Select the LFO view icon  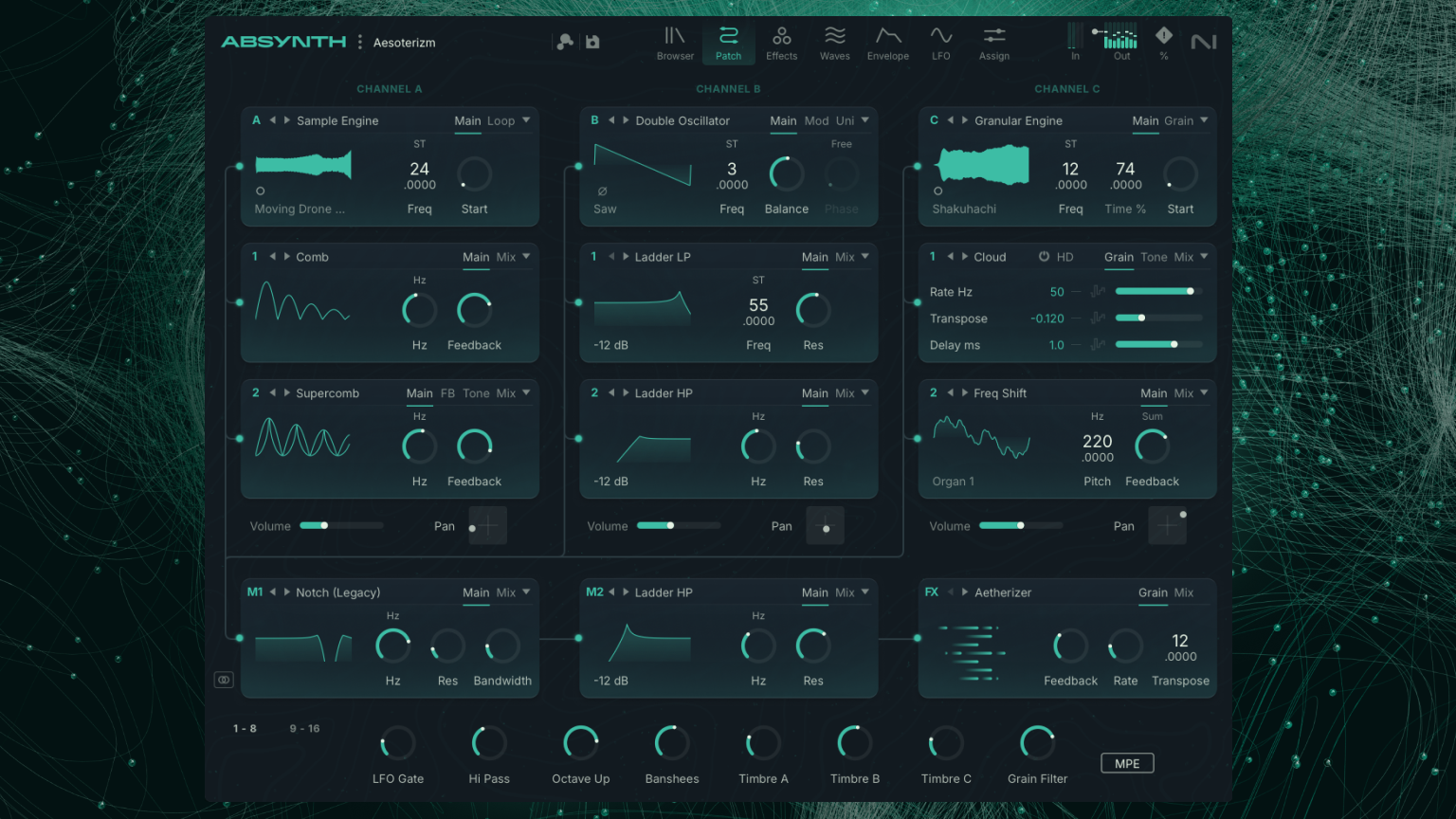pyautogui.click(x=940, y=42)
